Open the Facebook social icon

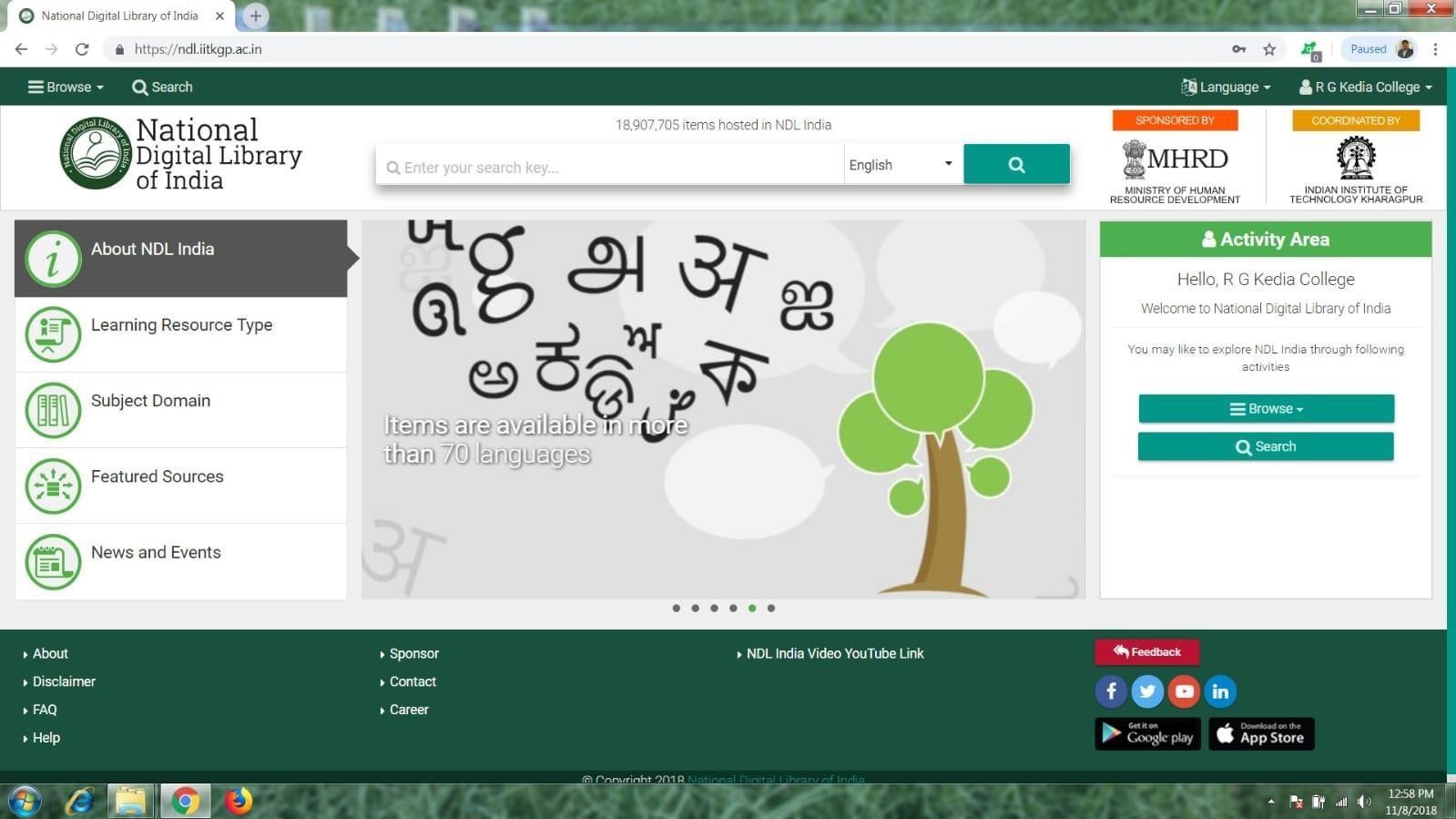click(x=1111, y=691)
